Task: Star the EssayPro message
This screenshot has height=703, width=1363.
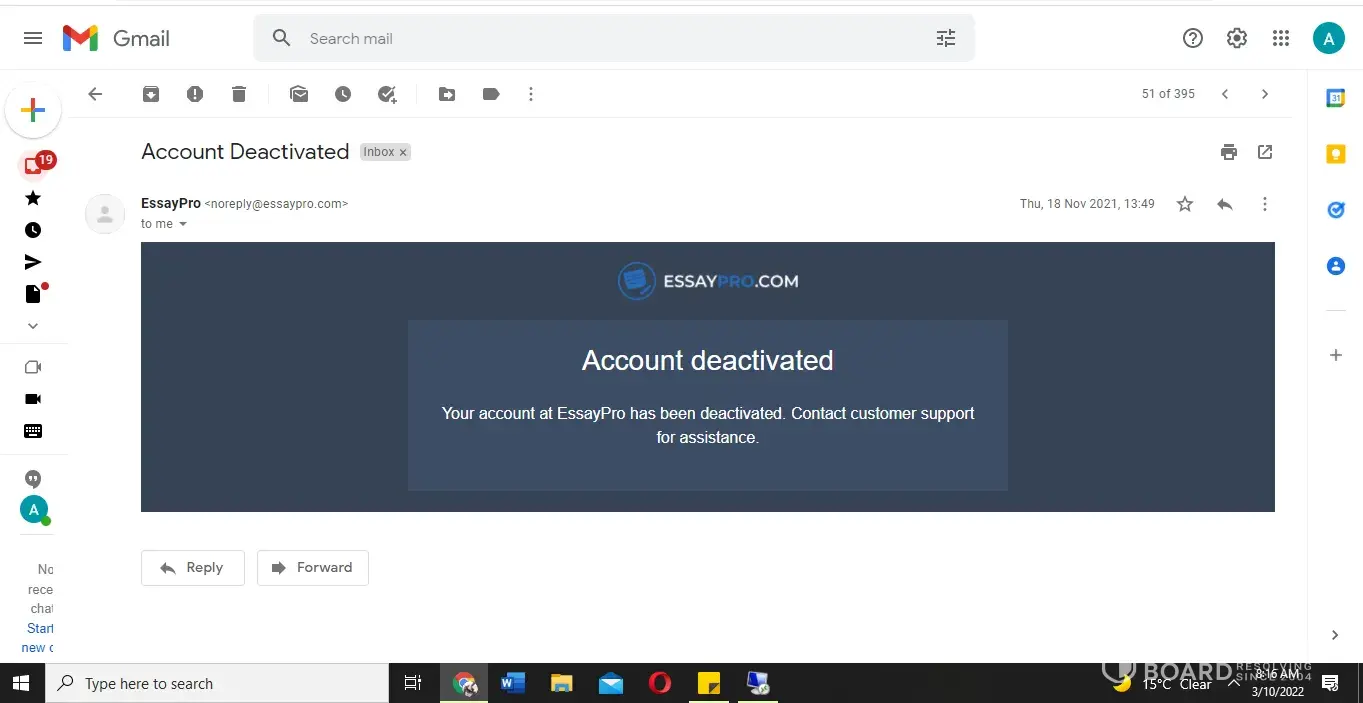Action: 1185,204
